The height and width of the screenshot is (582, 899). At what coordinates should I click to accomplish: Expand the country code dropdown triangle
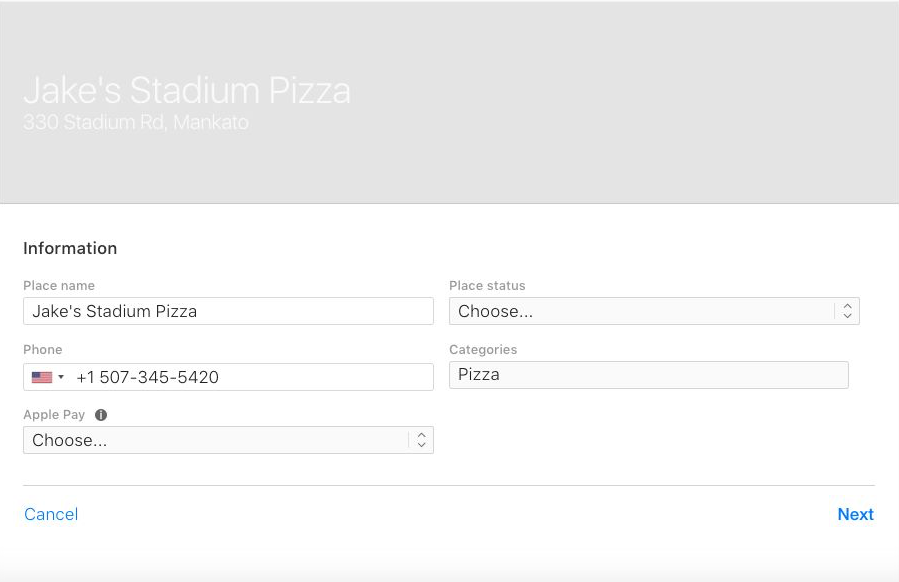pos(61,377)
